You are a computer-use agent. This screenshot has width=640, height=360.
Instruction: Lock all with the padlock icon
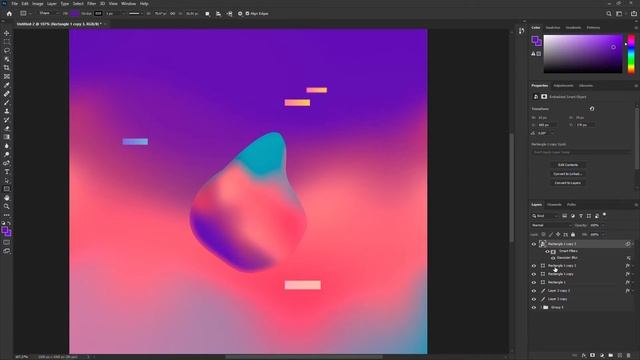[x=573, y=234]
